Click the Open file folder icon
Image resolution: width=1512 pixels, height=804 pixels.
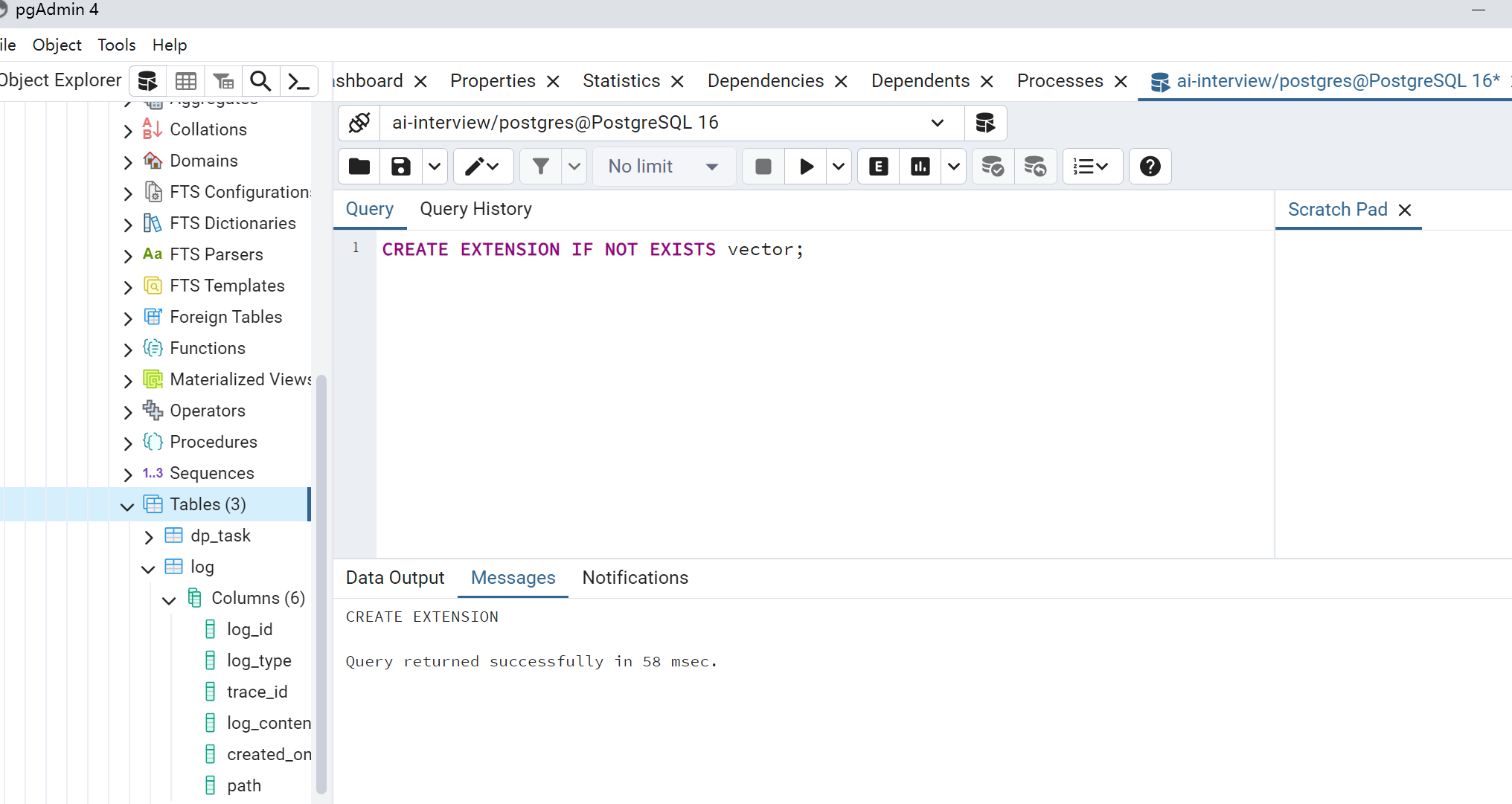[359, 167]
